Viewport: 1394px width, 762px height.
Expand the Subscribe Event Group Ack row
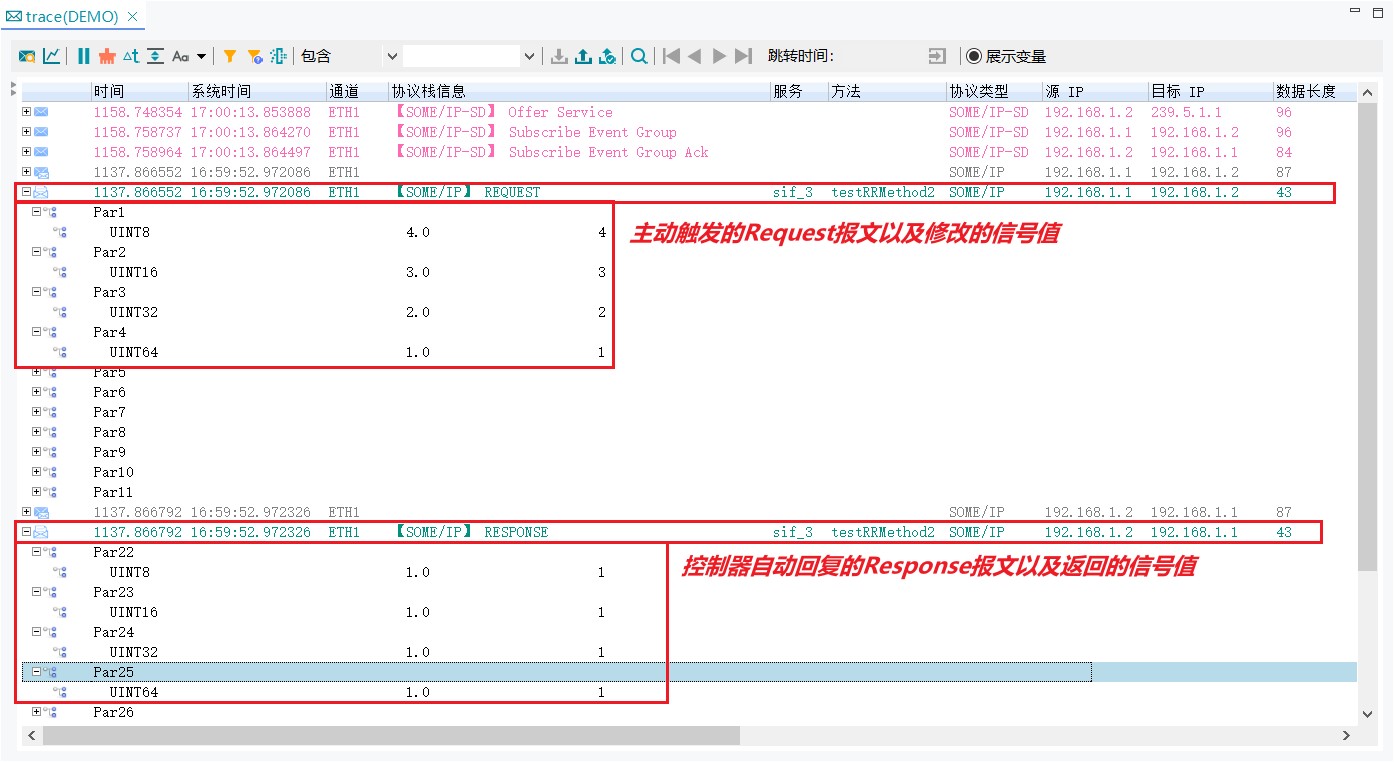[27, 152]
